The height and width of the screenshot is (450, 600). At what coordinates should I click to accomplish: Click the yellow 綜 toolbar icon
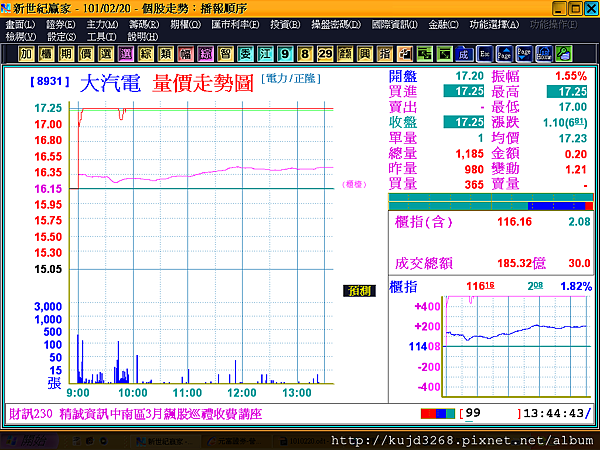145,54
